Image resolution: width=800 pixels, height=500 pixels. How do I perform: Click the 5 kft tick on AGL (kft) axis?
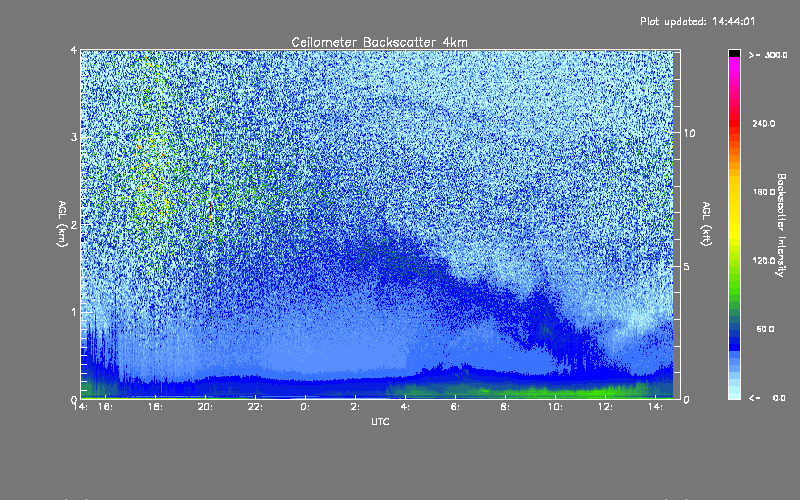coord(687,266)
